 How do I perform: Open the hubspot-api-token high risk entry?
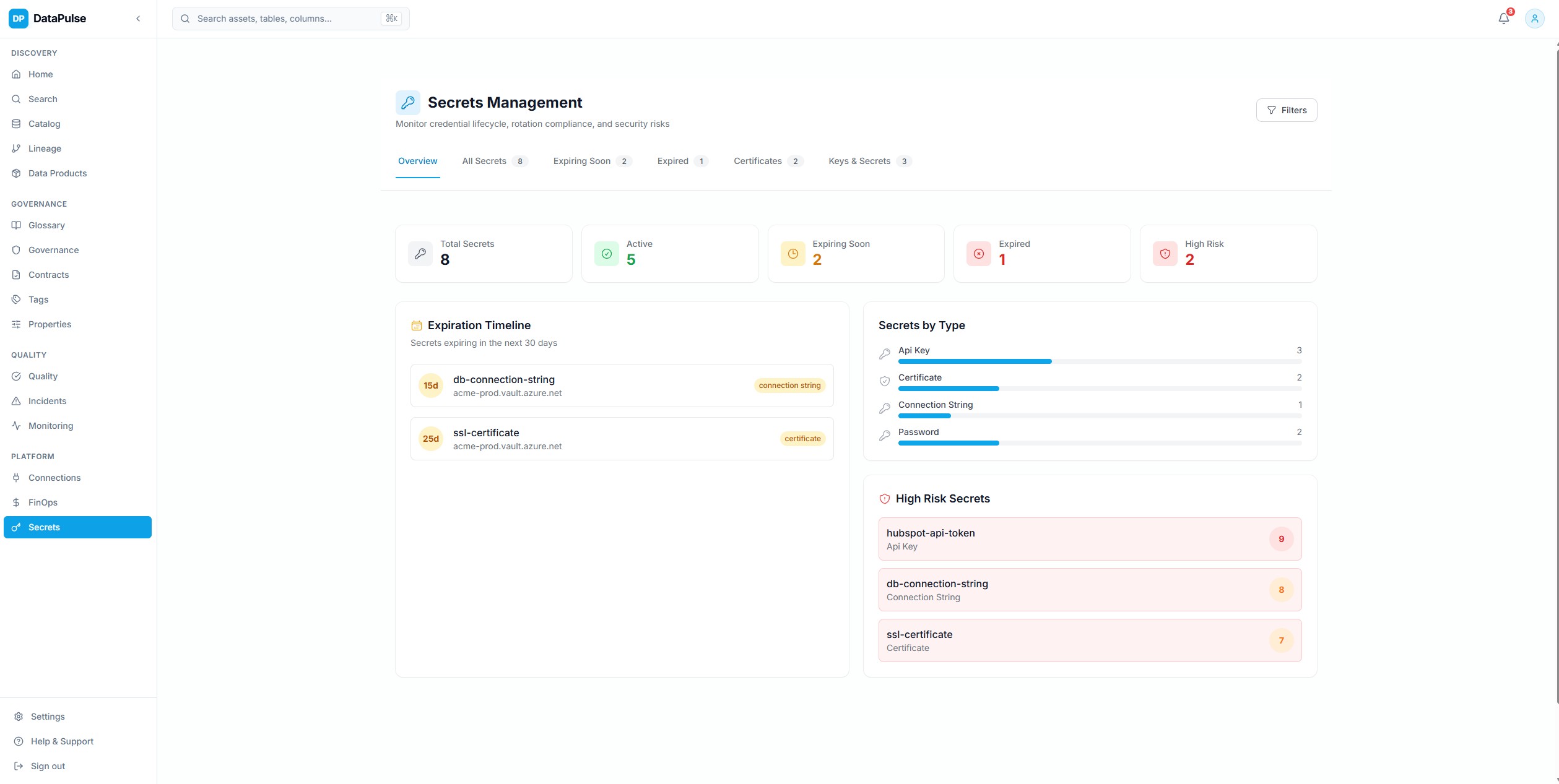1089,539
